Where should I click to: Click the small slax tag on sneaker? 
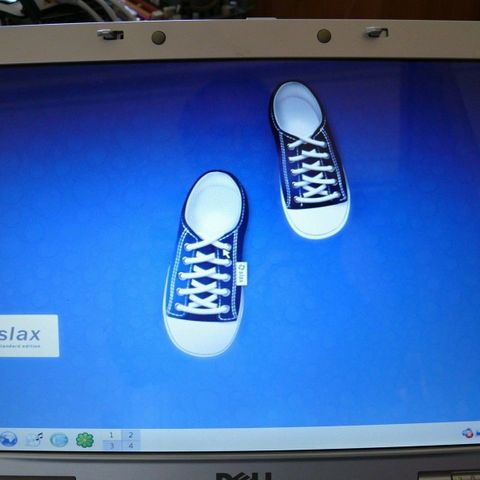click(242, 274)
